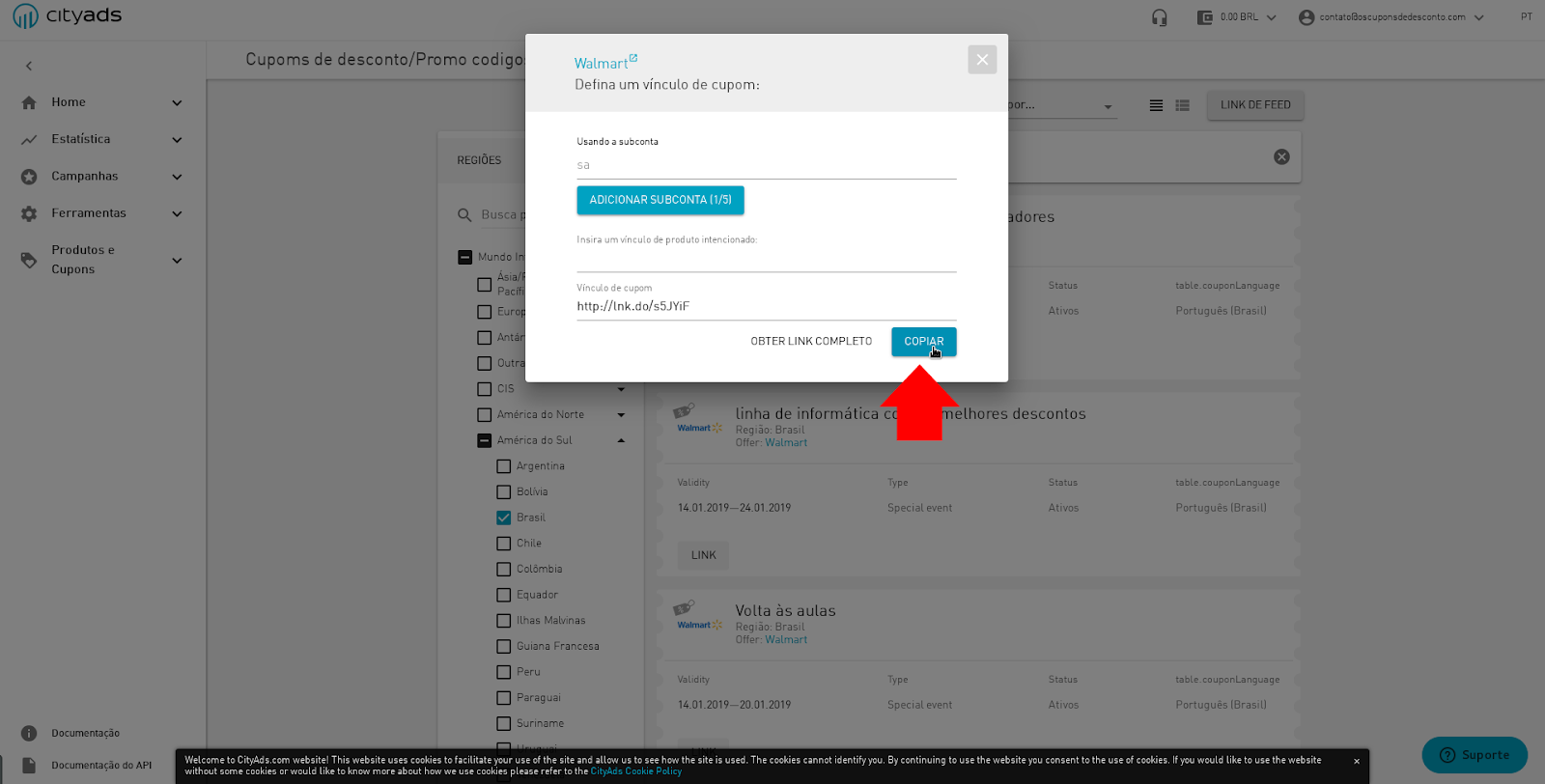This screenshot has height=784, width=1545.
Task: Expand the Ferramentas menu chevron
Action: tap(177, 214)
